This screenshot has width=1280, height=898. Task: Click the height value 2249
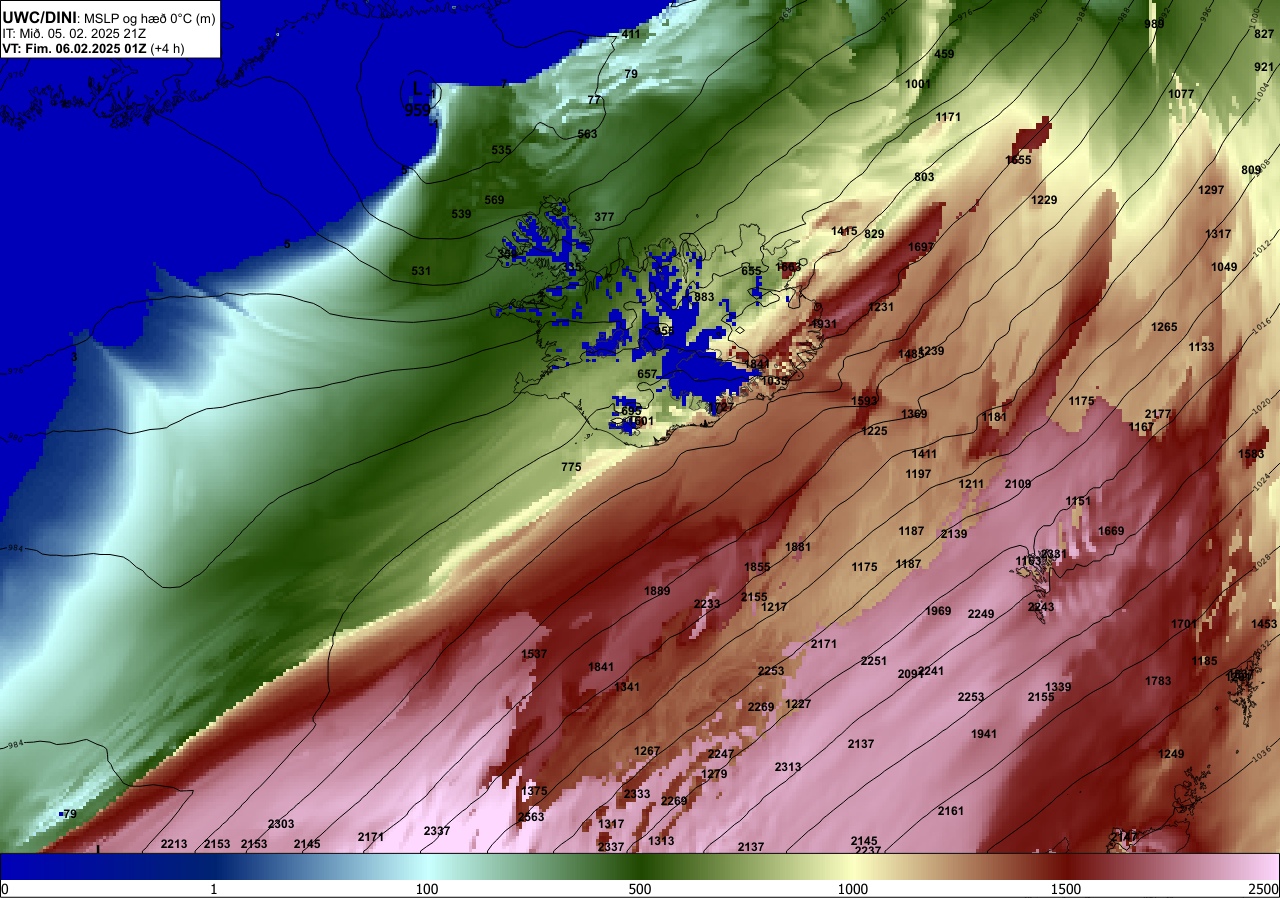point(981,614)
